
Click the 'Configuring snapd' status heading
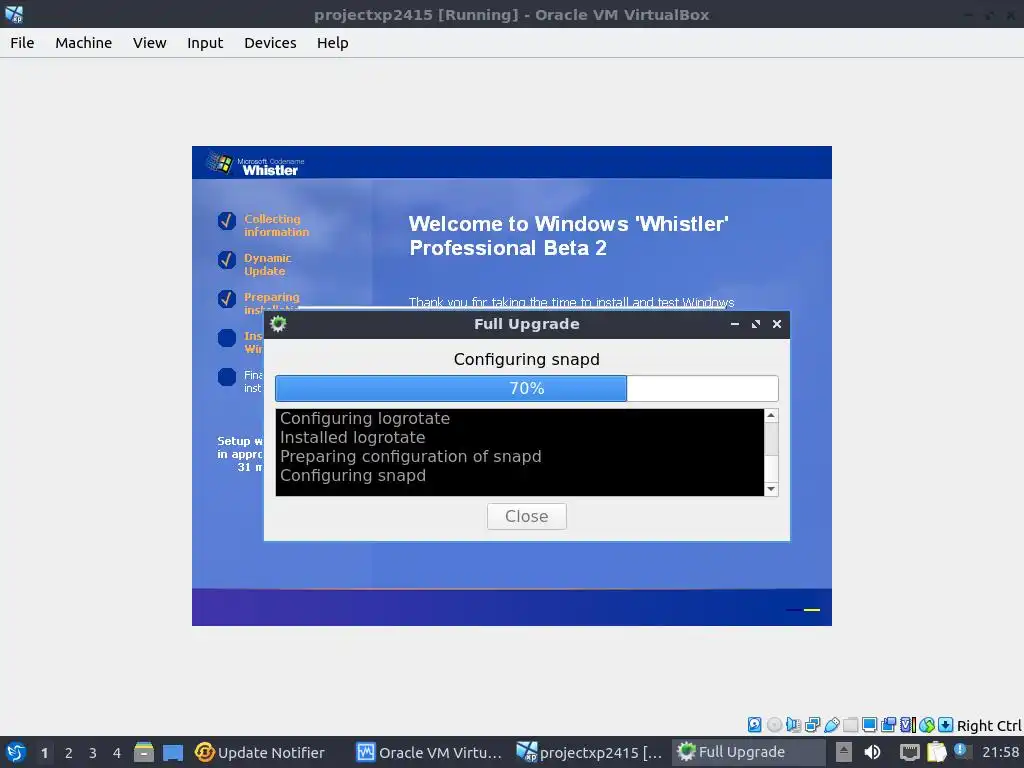pos(526,359)
